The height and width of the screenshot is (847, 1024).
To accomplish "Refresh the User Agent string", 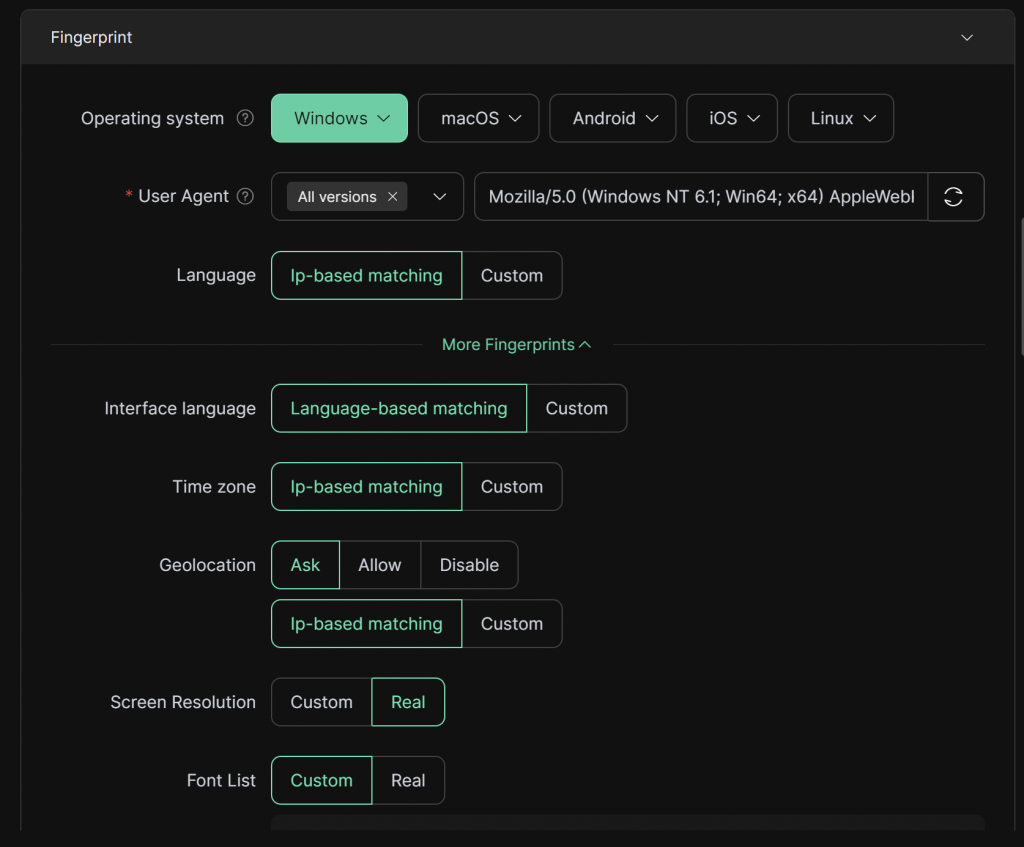I will point(954,197).
